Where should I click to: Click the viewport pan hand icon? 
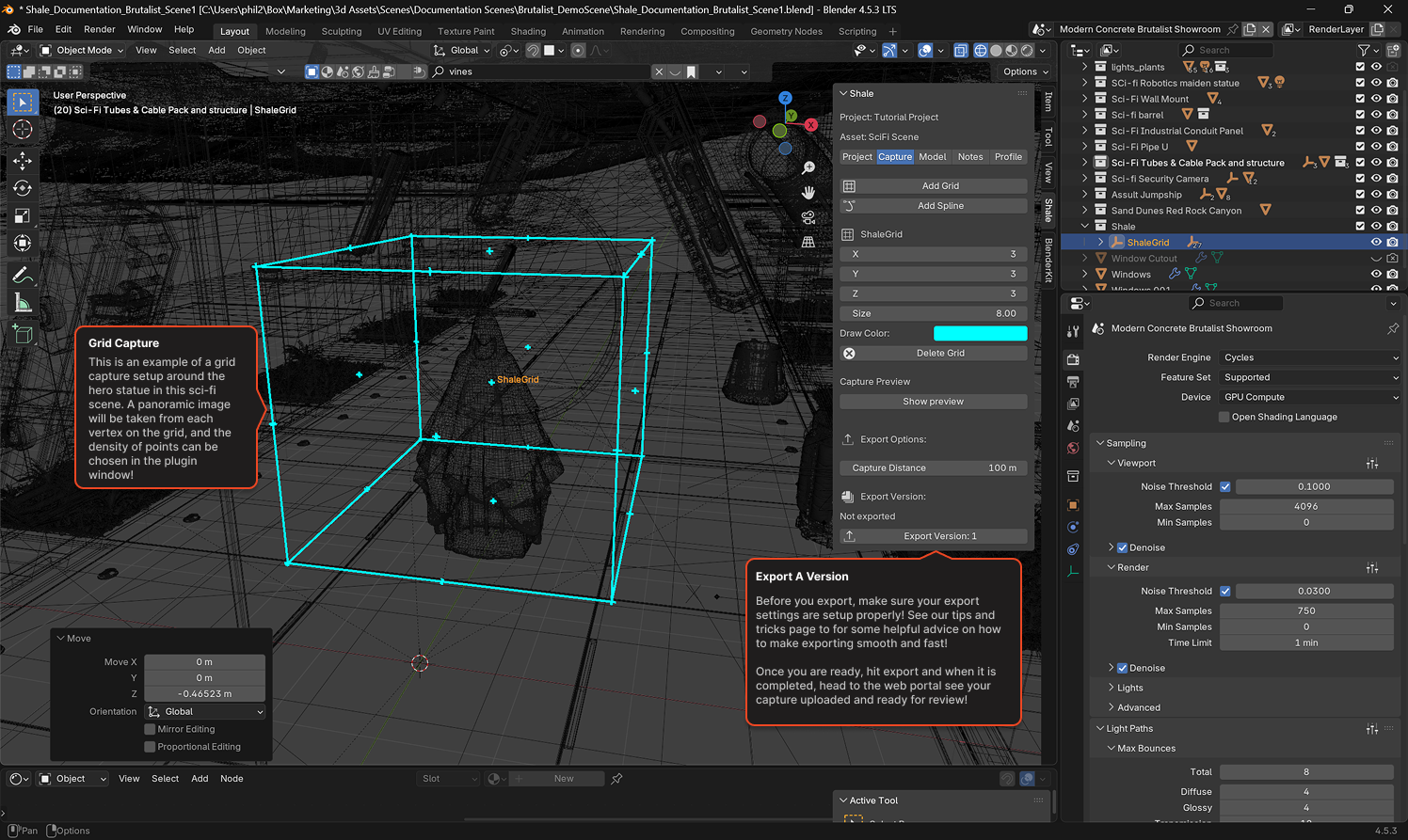coord(808,192)
